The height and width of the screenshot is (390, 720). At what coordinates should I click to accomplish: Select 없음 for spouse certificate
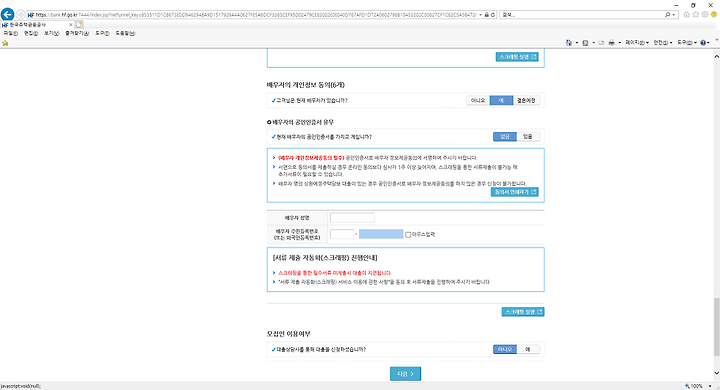coord(505,137)
